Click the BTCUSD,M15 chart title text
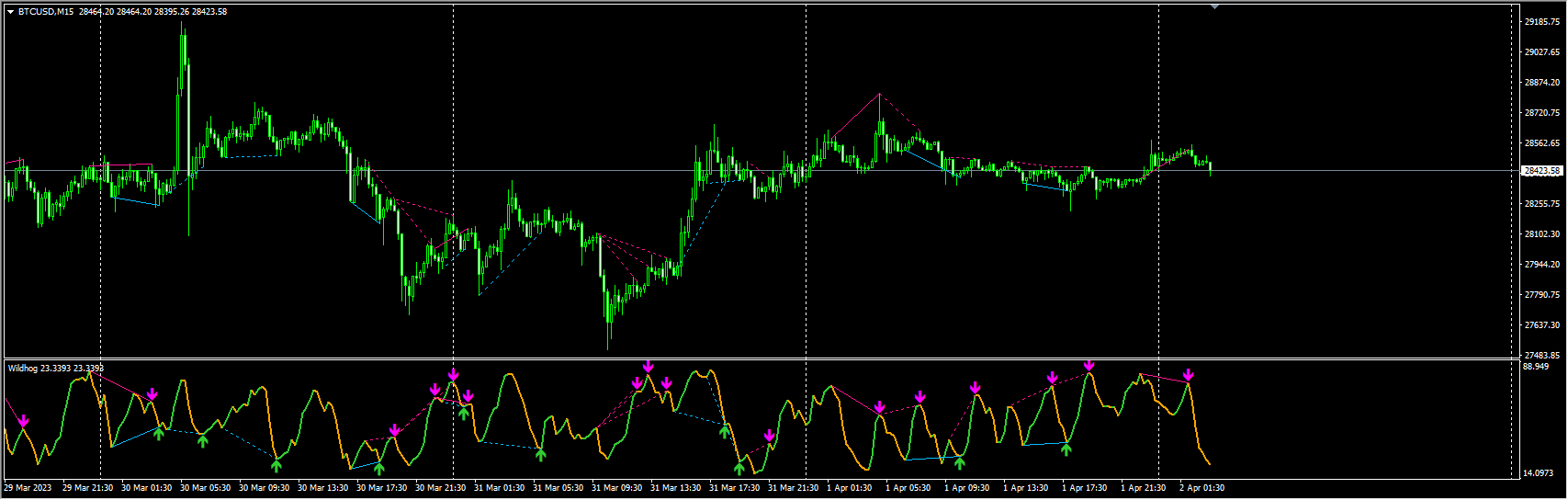 coord(46,12)
